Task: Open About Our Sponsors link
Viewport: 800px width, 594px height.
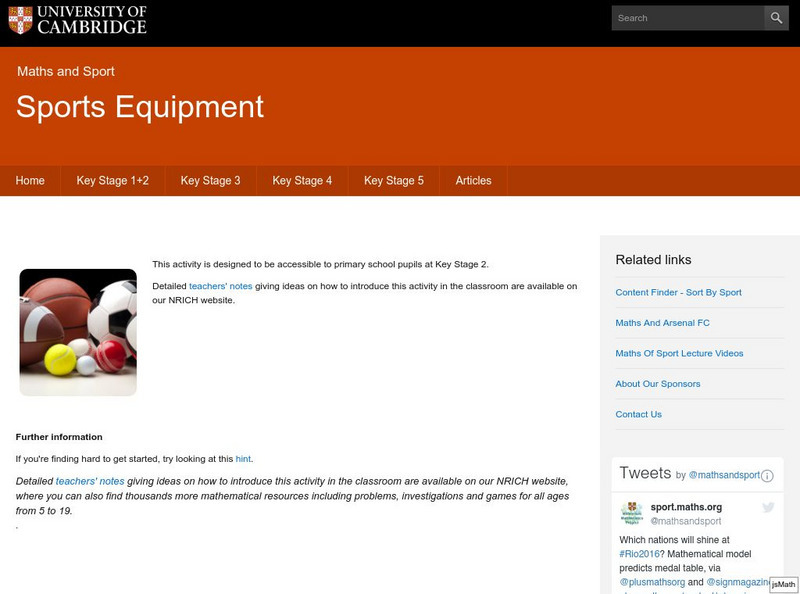Action: click(658, 384)
